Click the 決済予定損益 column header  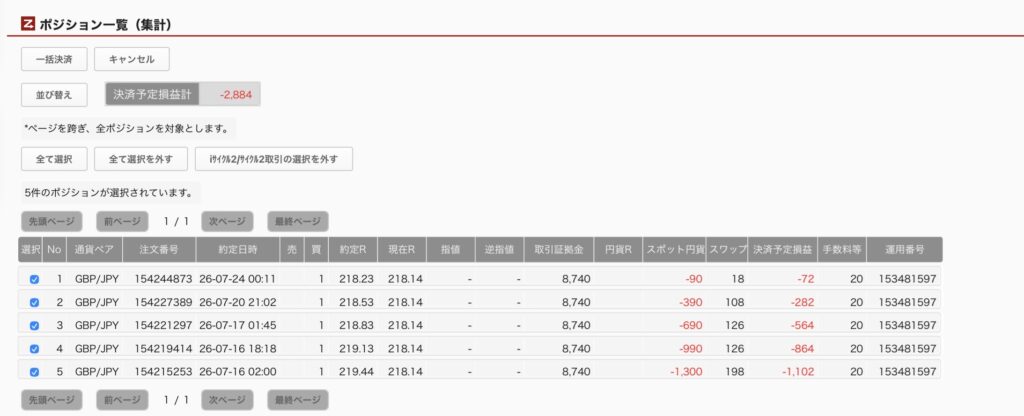coord(782,249)
